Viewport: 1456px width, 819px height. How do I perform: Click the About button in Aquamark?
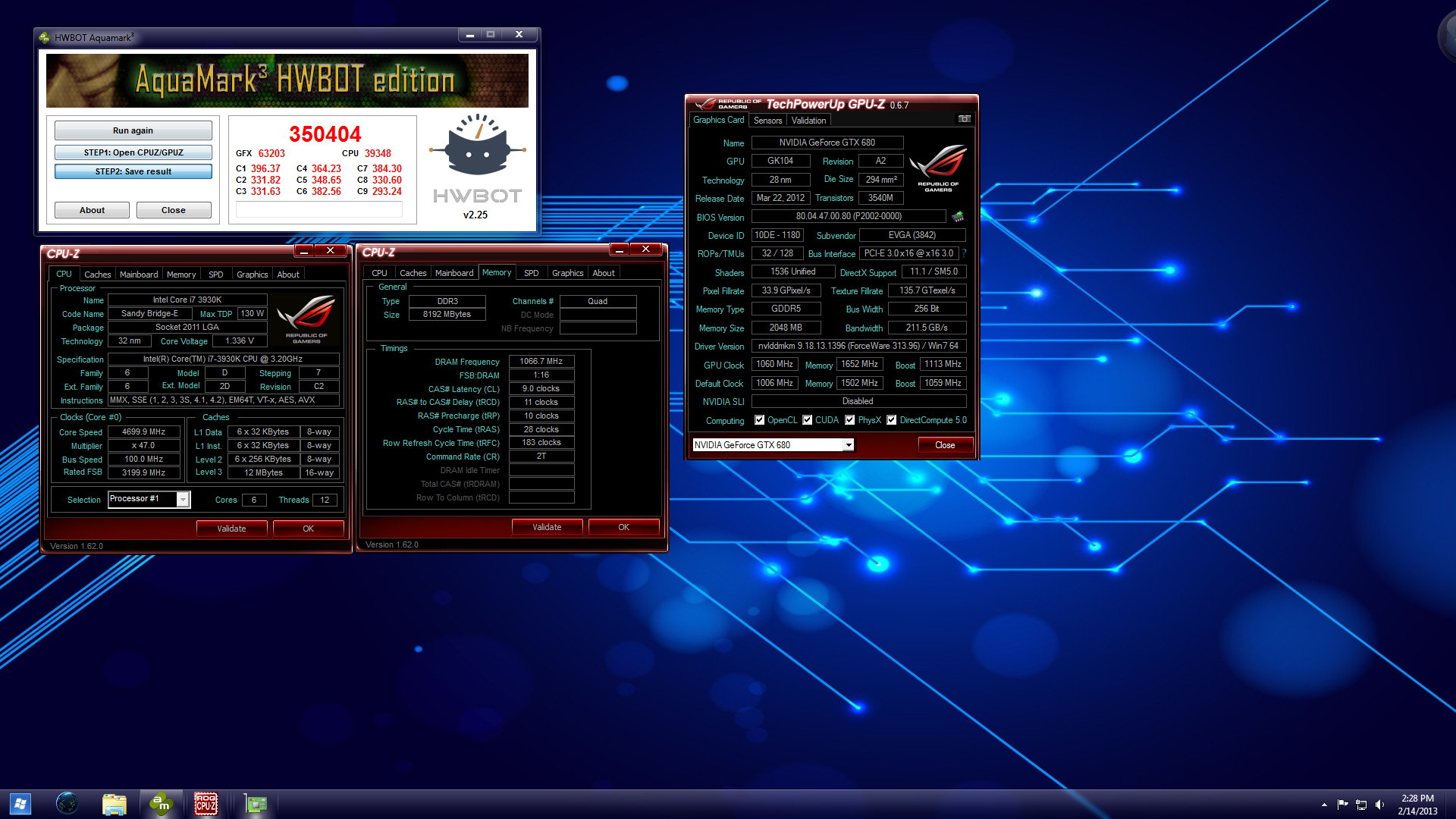pos(92,210)
